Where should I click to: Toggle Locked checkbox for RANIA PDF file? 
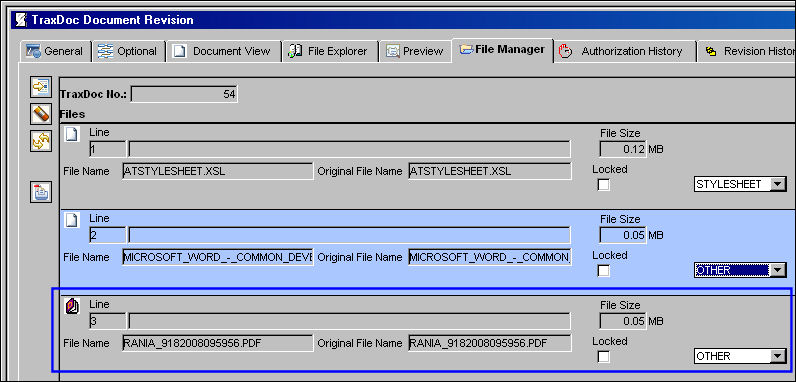coord(603,357)
